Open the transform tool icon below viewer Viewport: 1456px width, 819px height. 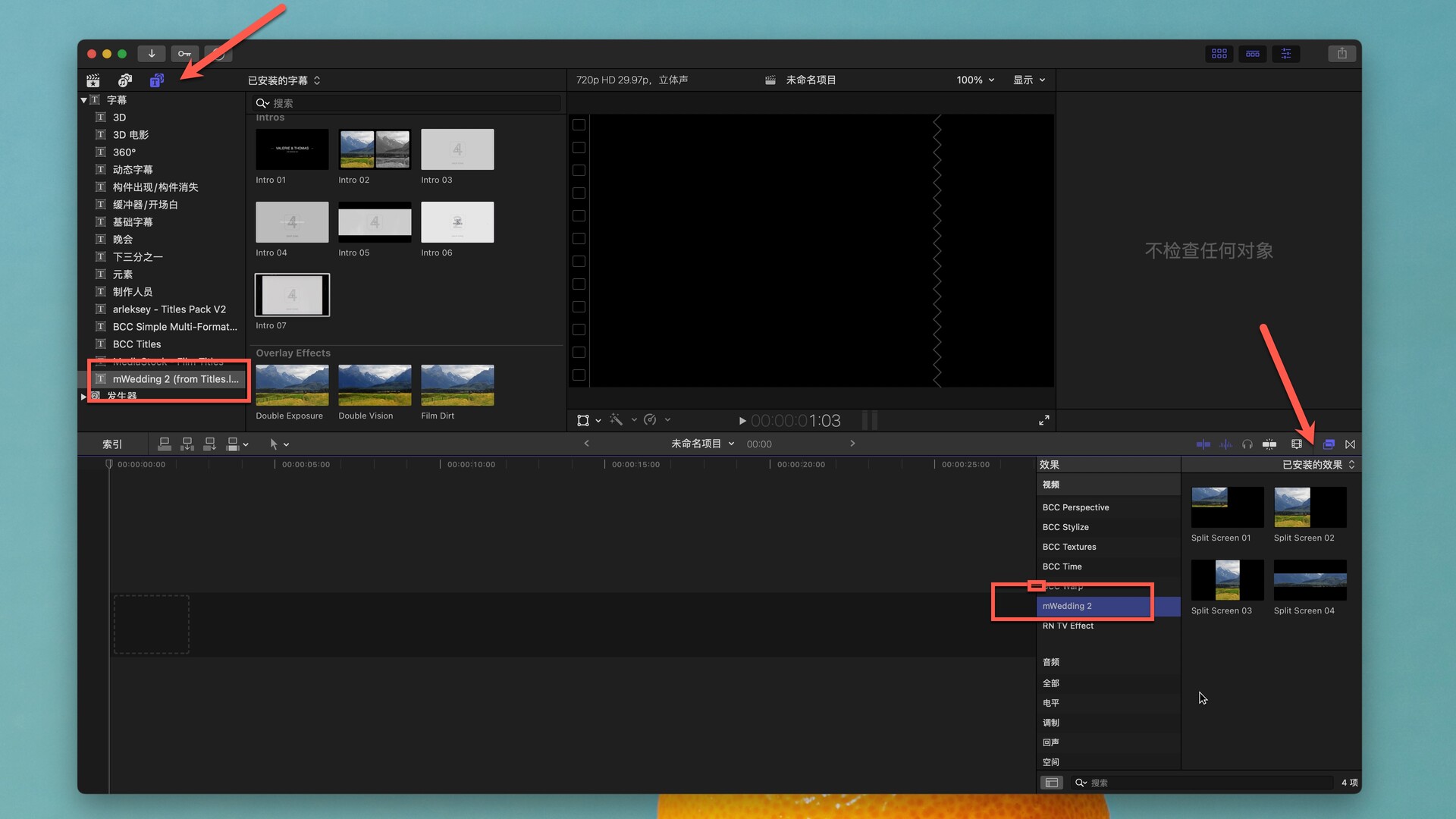(583, 420)
